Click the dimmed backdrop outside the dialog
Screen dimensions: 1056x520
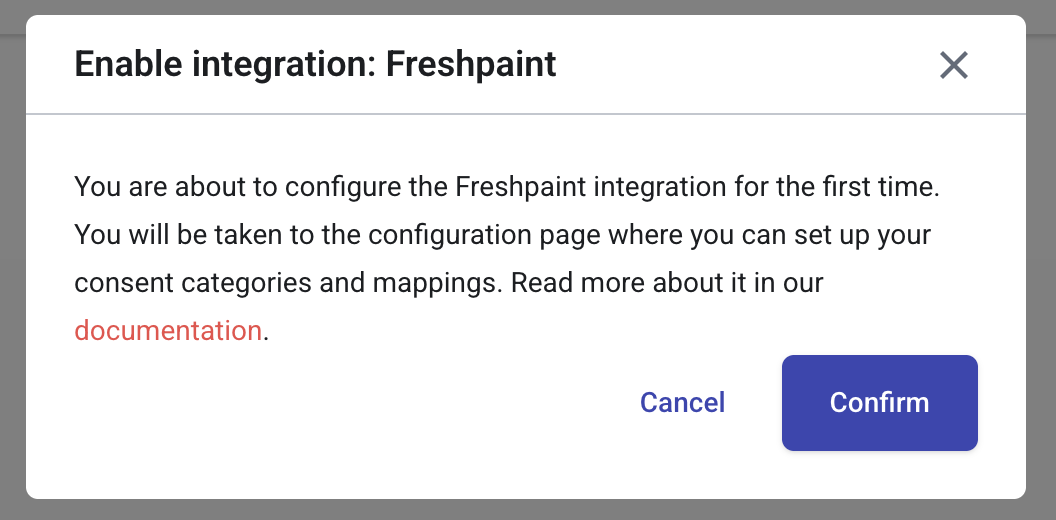tap(12, 260)
